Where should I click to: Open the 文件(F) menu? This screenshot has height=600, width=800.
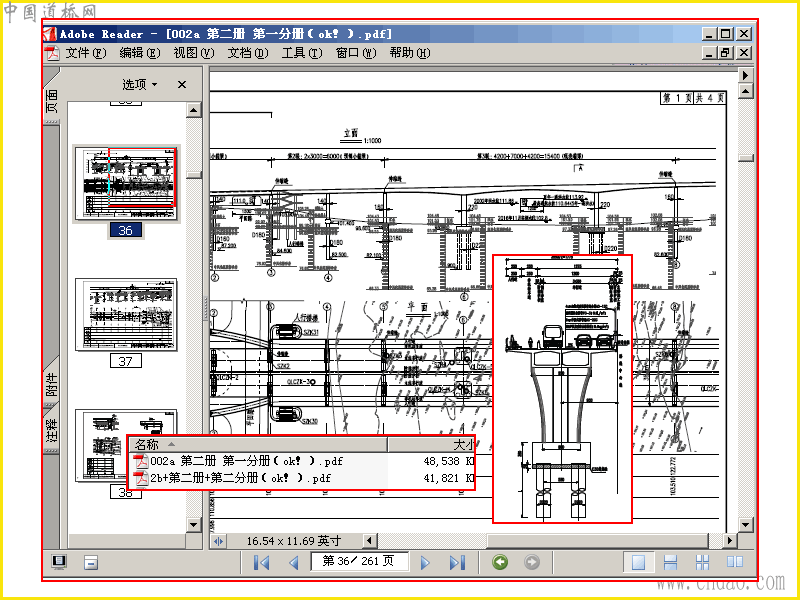pos(86,53)
